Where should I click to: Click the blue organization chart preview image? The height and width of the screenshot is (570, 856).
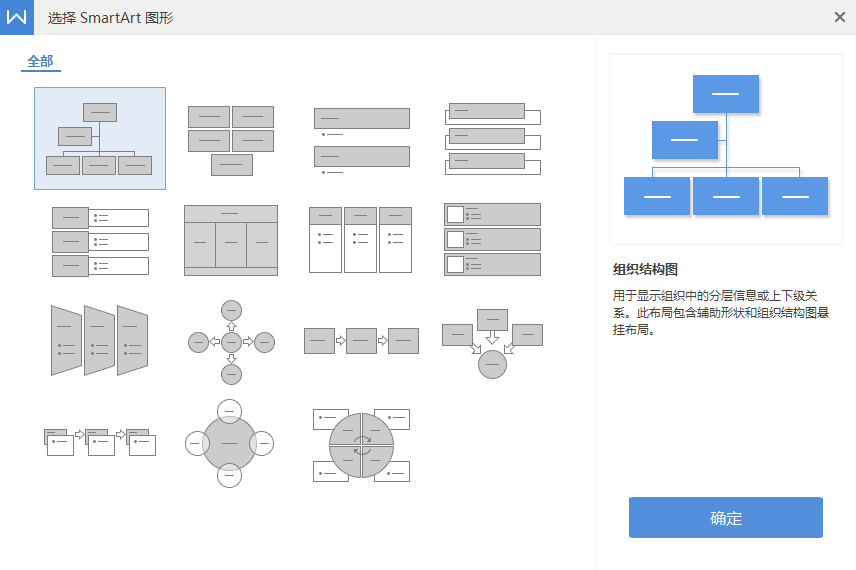tap(726, 147)
